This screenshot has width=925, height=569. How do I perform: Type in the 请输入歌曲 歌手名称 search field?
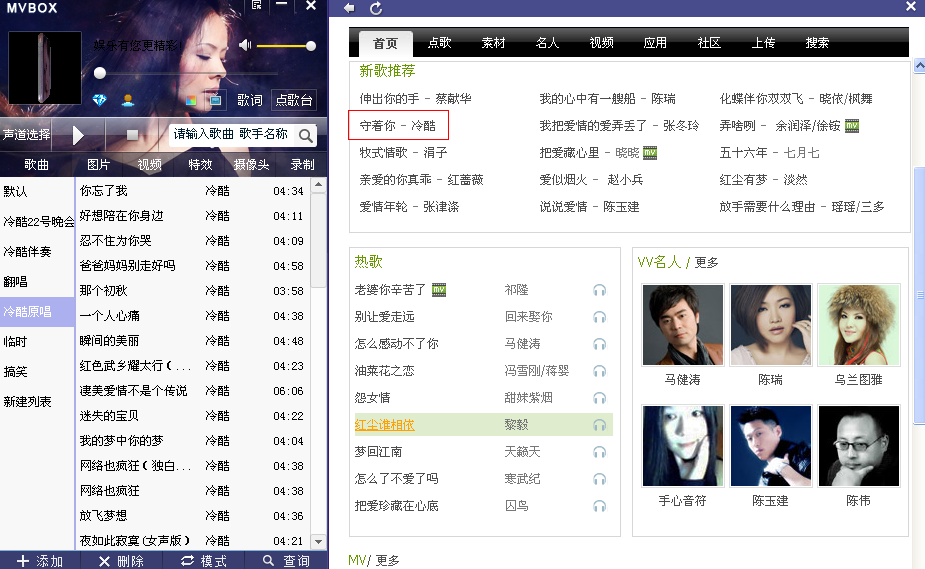(x=230, y=135)
